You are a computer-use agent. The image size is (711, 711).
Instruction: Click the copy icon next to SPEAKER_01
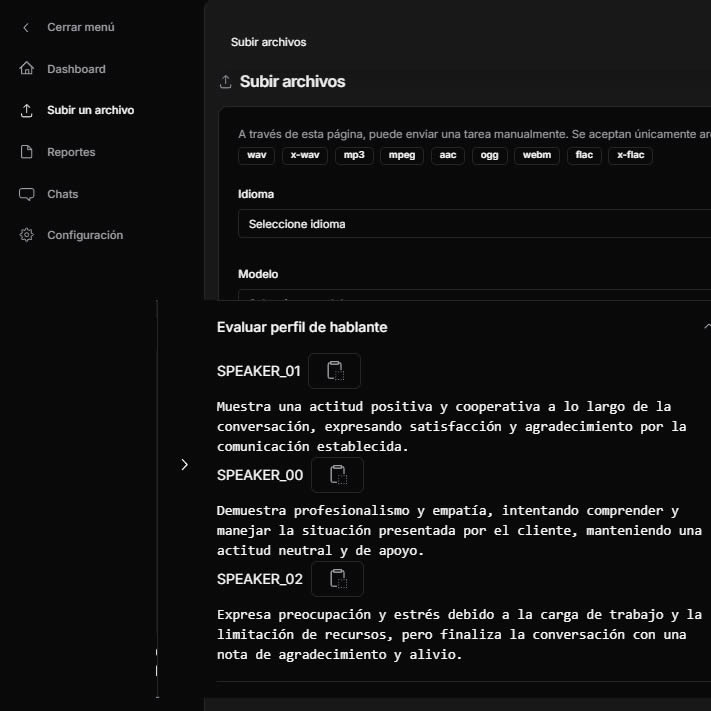[x=334, y=371]
